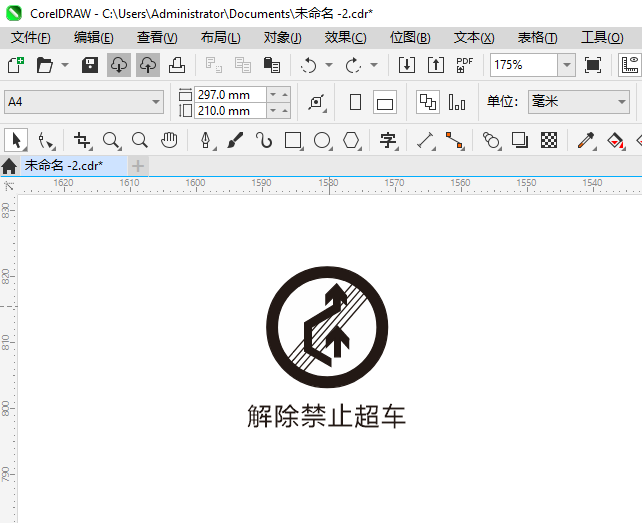
Task: Click the 解除禁止超车 text on canvas
Action: pyautogui.click(x=326, y=416)
